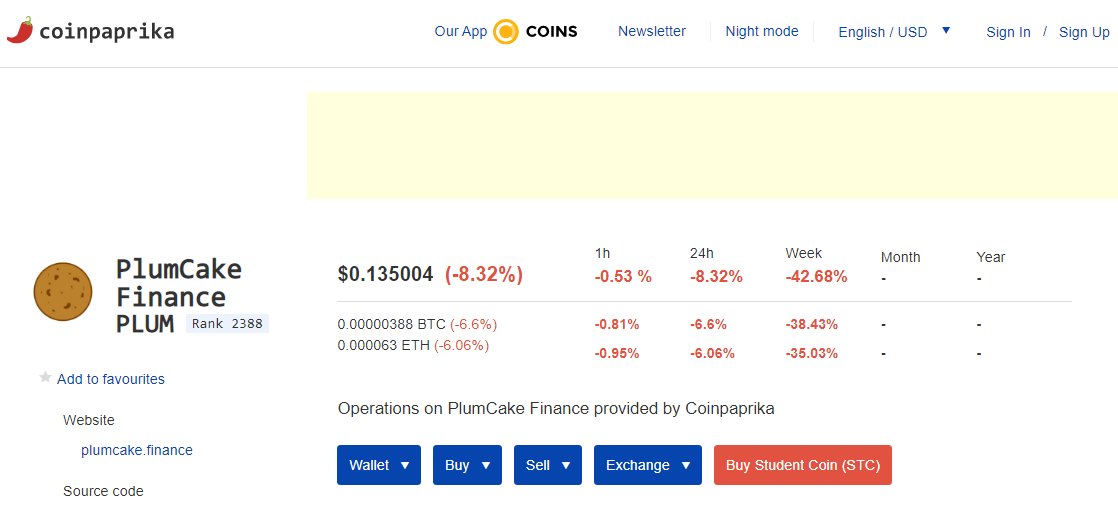Click the coinpaprika chili pepper logo
Viewport: 1118px width, 515px height.
[20, 31]
